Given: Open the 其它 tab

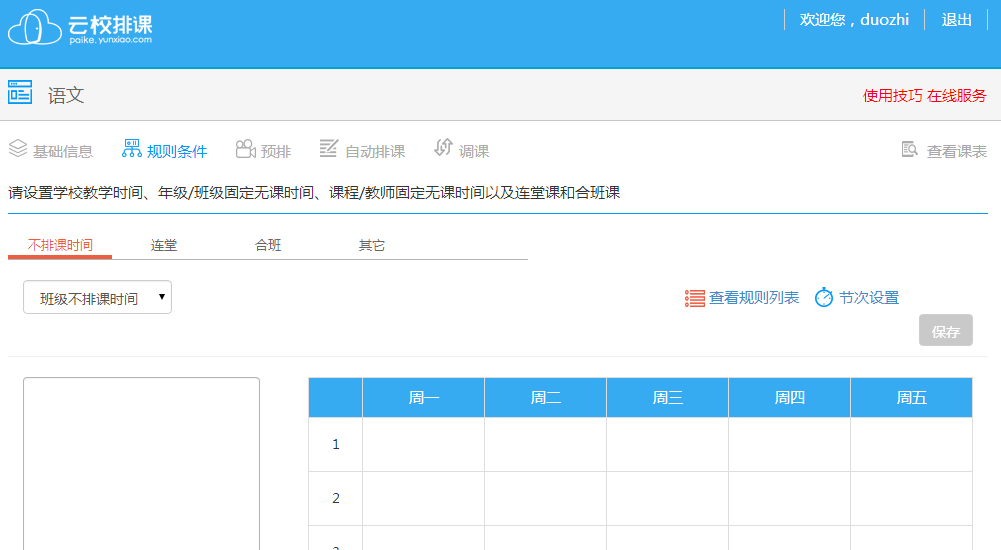Looking at the screenshot, I should pyautogui.click(x=372, y=246).
